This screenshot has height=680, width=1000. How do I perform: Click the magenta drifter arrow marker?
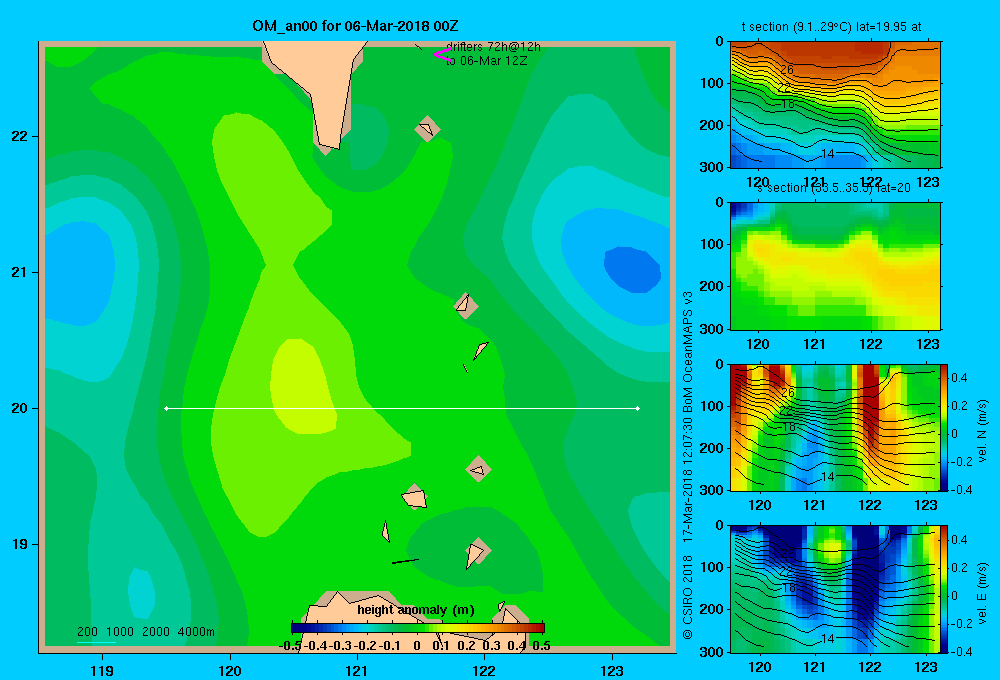coord(442,54)
